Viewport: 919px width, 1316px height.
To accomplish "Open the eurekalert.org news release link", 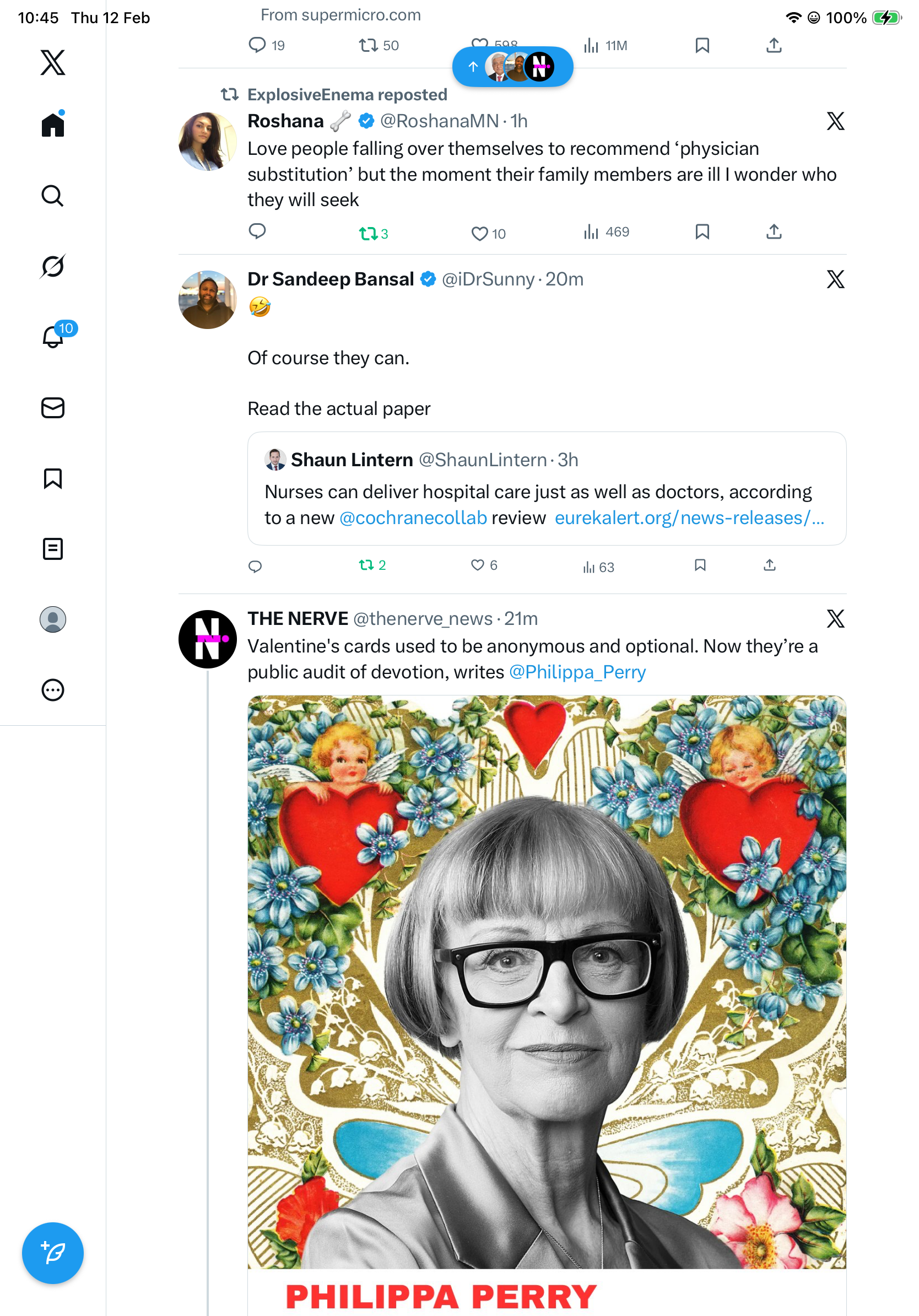I will point(689,517).
